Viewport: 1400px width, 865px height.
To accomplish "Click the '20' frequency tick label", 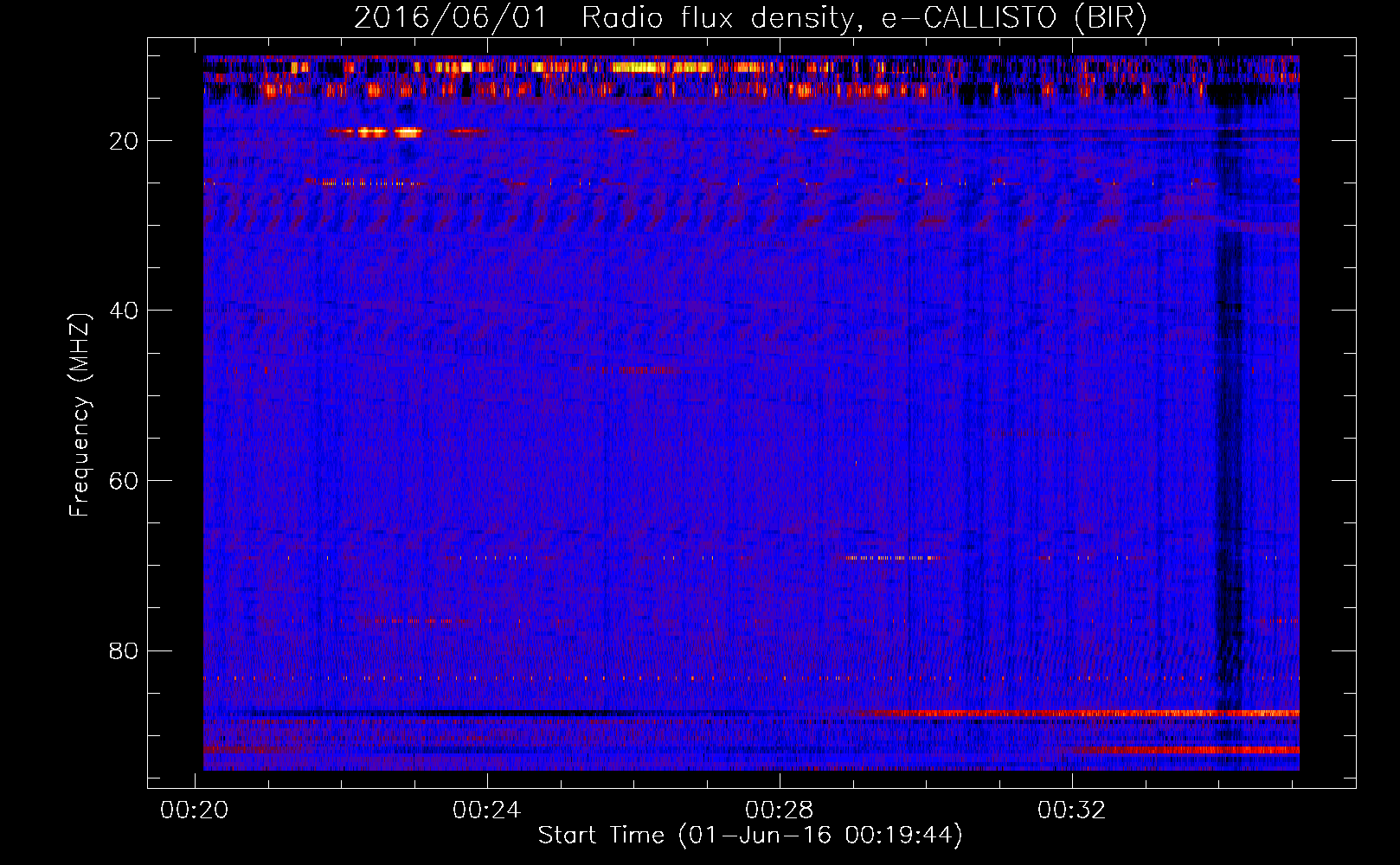I will pyautogui.click(x=124, y=140).
